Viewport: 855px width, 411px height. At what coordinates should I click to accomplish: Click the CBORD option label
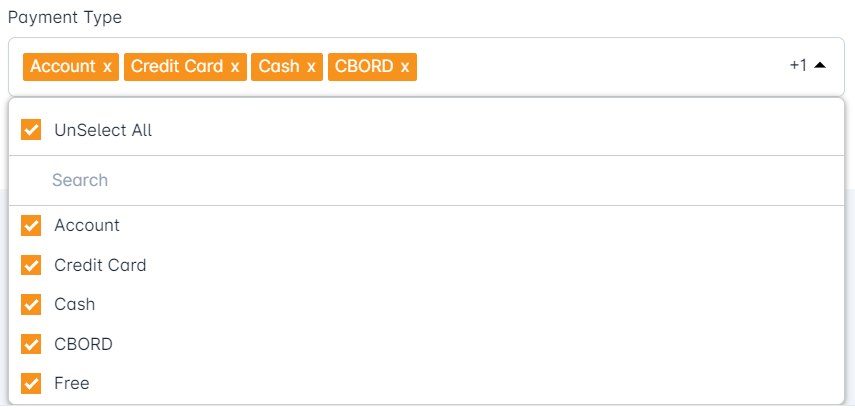pyautogui.click(x=83, y=344)
